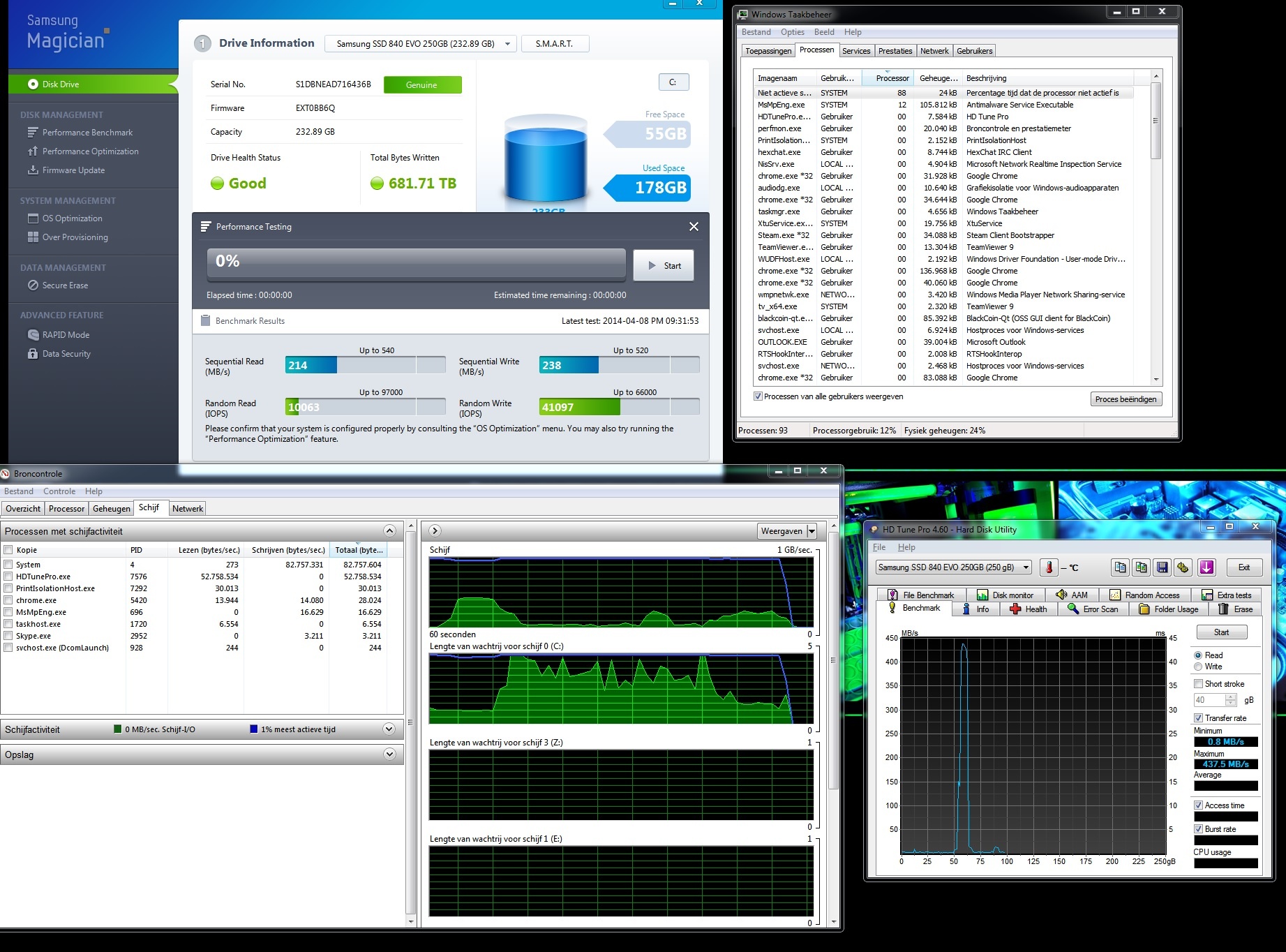Open HD Tune options wrench icon

tap(1183, 567)
